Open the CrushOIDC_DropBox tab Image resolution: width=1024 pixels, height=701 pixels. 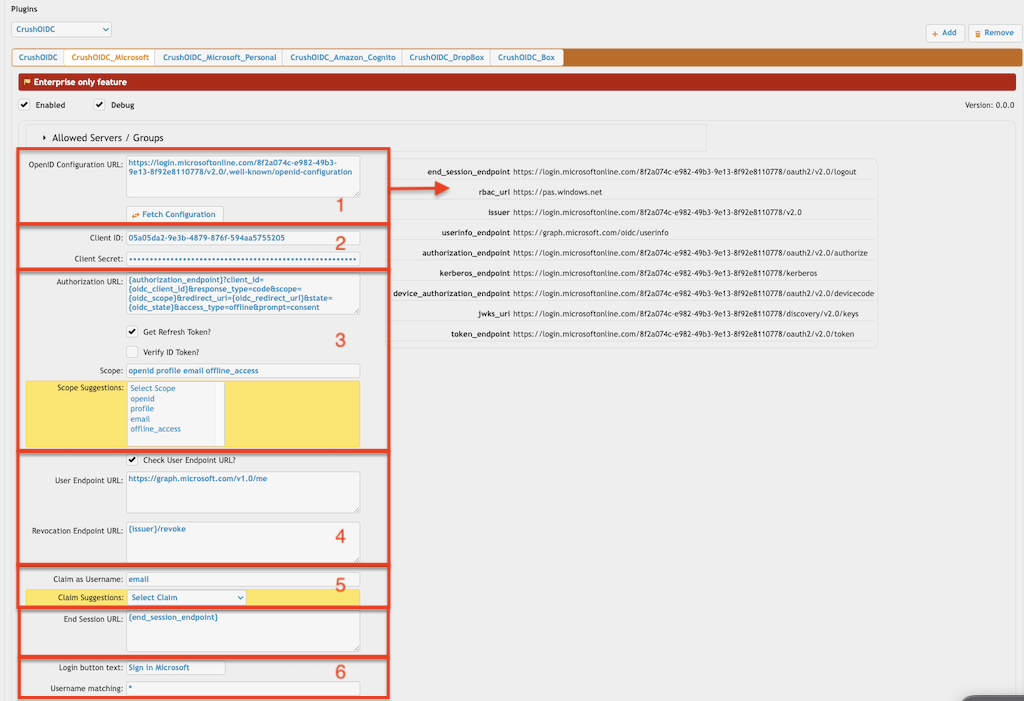(447, 57)
